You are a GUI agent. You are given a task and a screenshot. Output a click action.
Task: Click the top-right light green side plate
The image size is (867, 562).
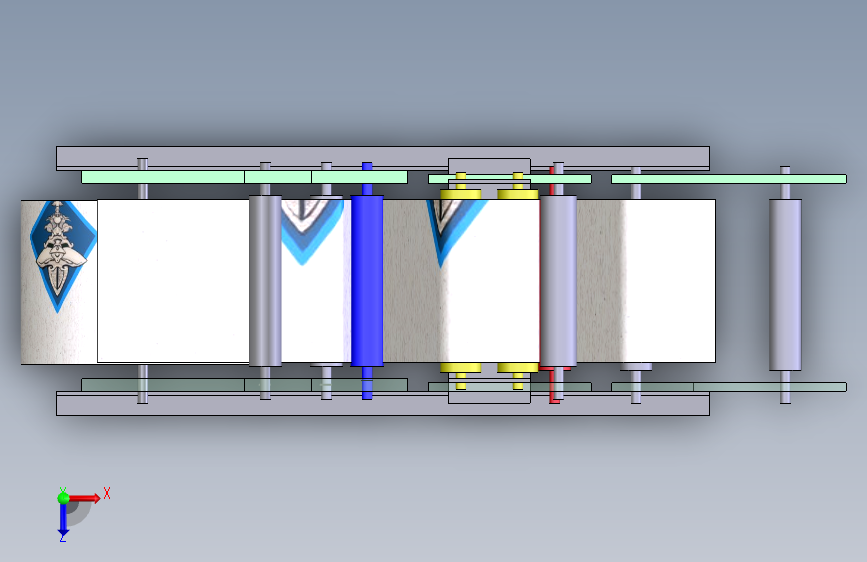pyautogui.click(x=729, y=179)
